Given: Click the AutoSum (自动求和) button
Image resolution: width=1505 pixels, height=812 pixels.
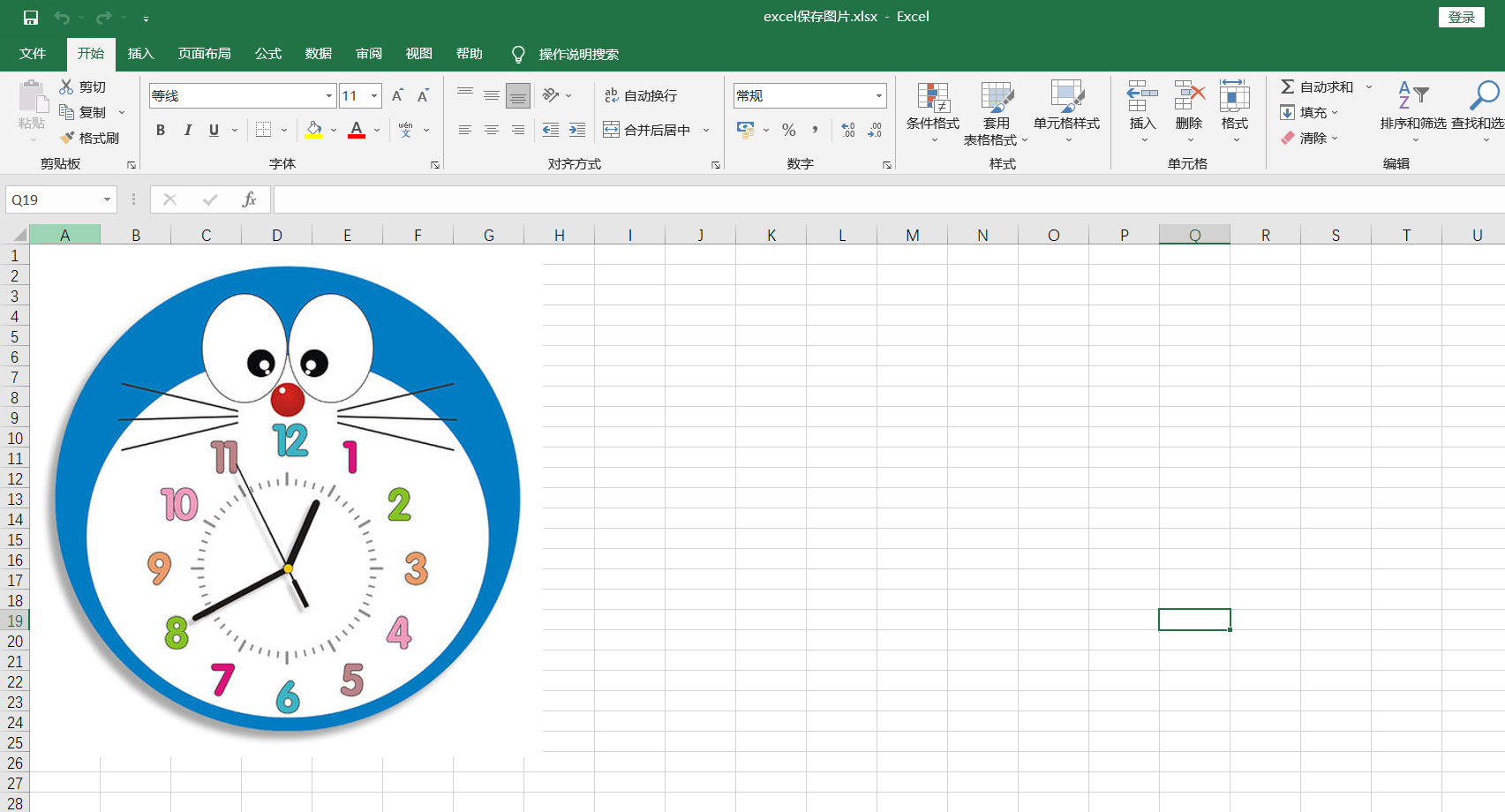Looking at the screenshot, I should (x=1317, y=86).
